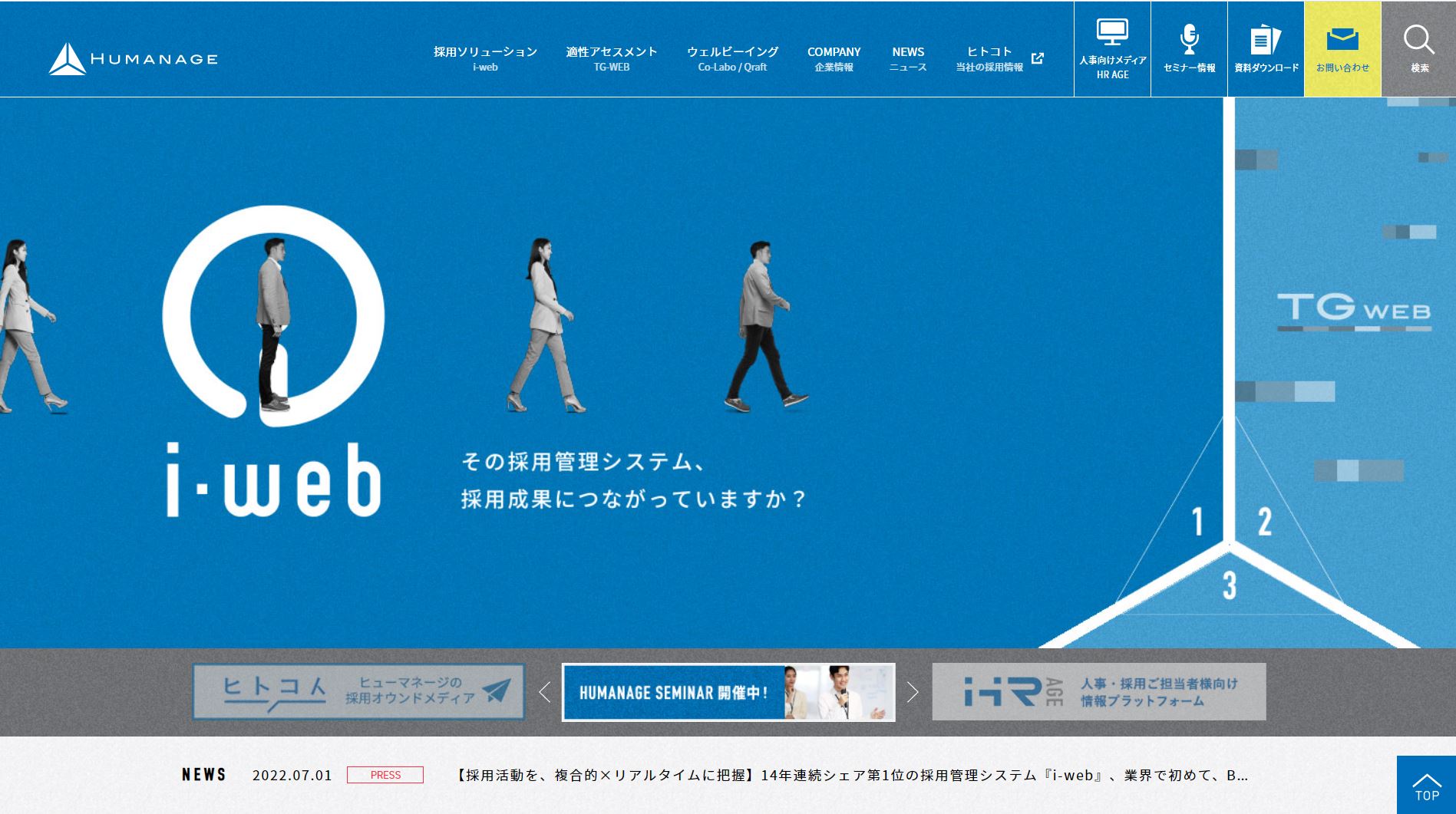The width and height of the screenshot is (1456, 814).
Task: Click hero text その採用管理システム、
Action: click(x=583, y=462)
